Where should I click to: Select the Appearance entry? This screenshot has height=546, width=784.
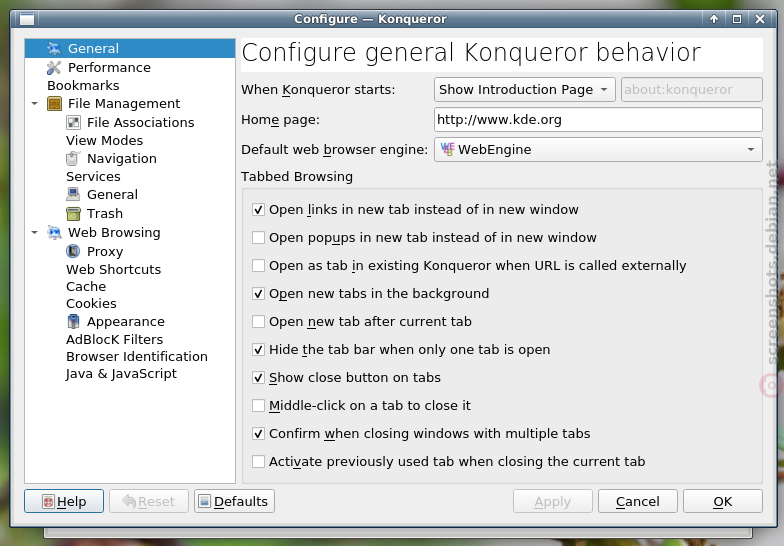pyautogui.click(x=126, y=322)
